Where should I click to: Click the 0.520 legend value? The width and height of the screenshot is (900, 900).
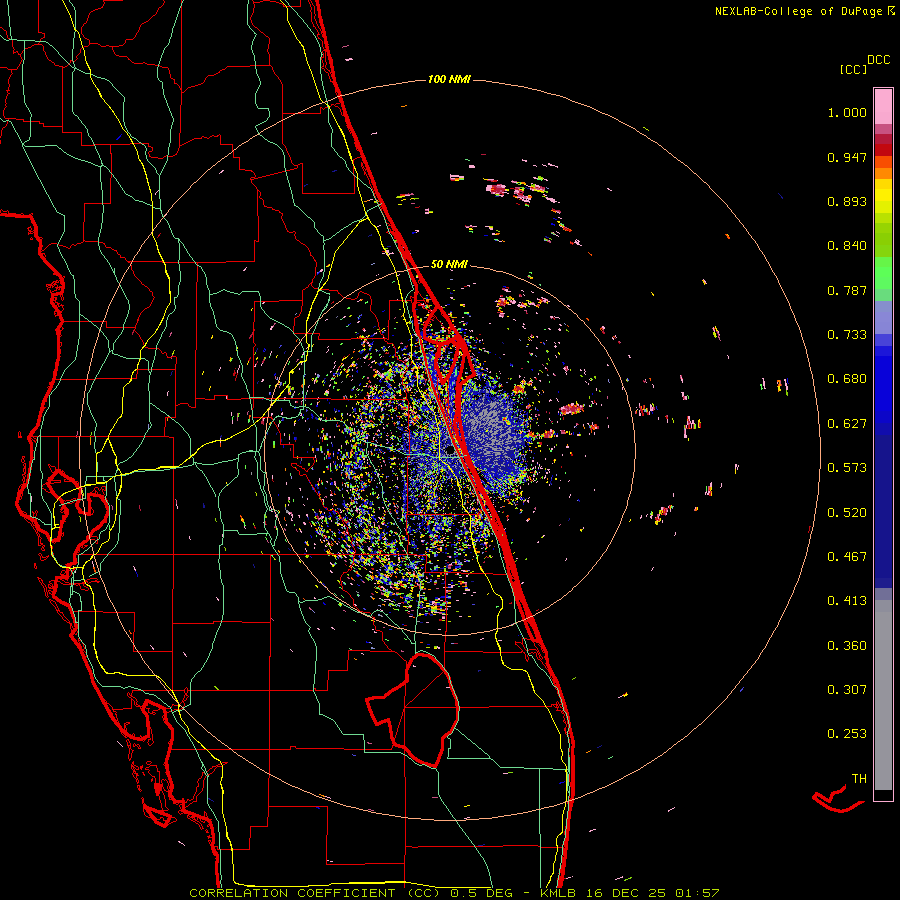847,512
